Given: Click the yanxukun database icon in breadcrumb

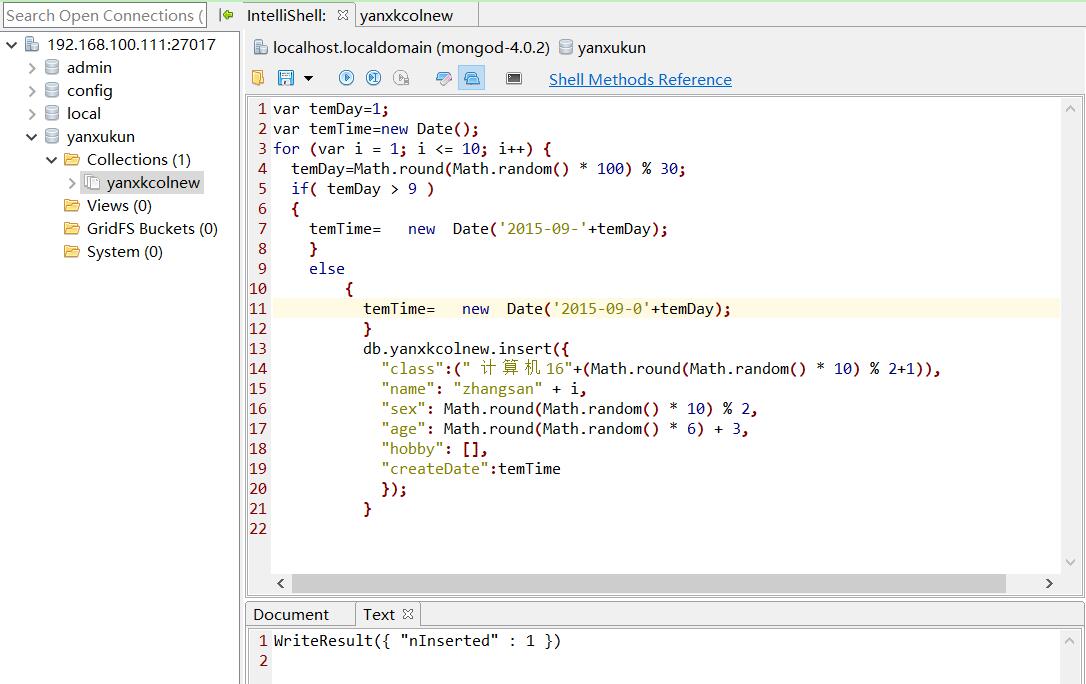Looking at the screenshot, I should (566, 47).
